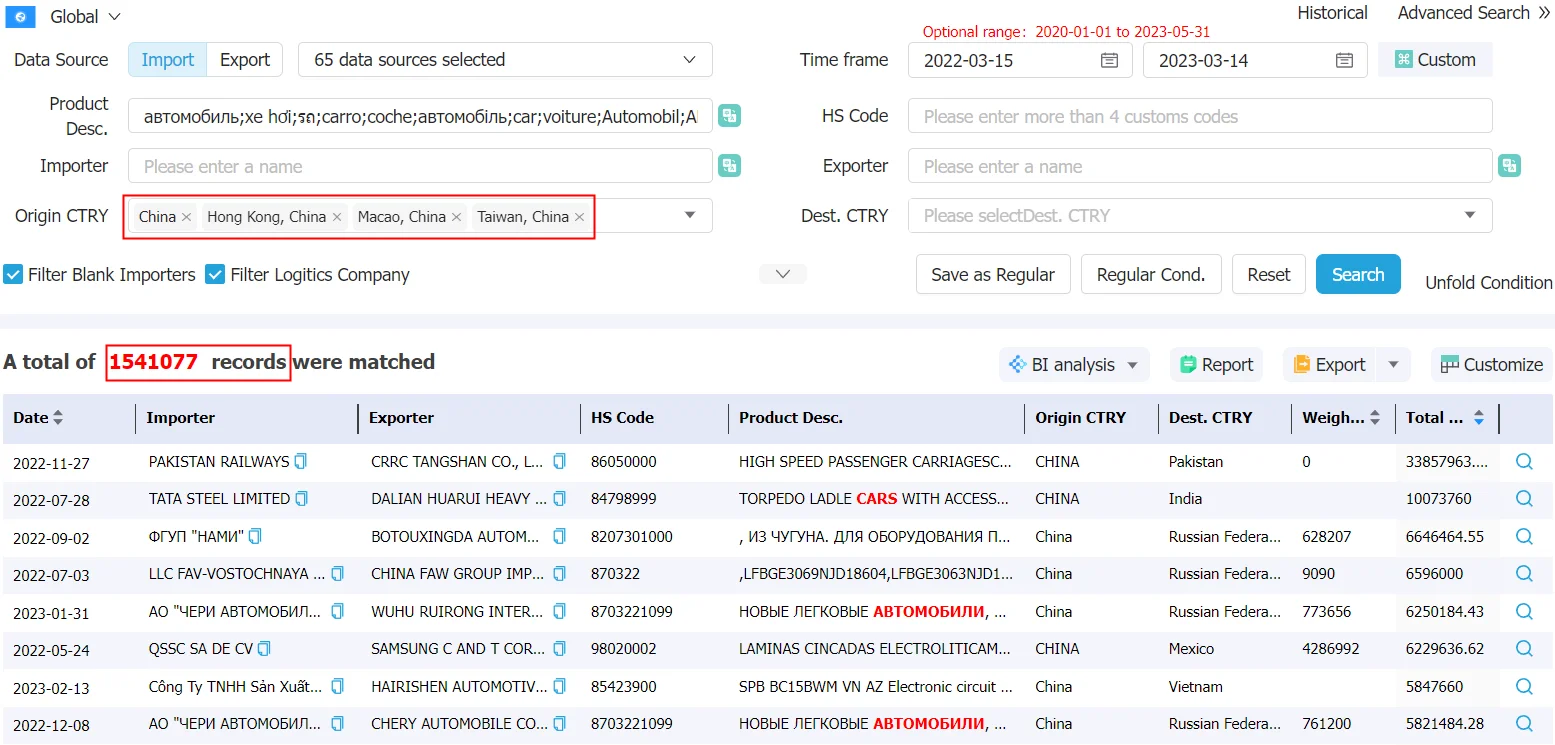Click Save as Regular button

(x=993, y=274)
